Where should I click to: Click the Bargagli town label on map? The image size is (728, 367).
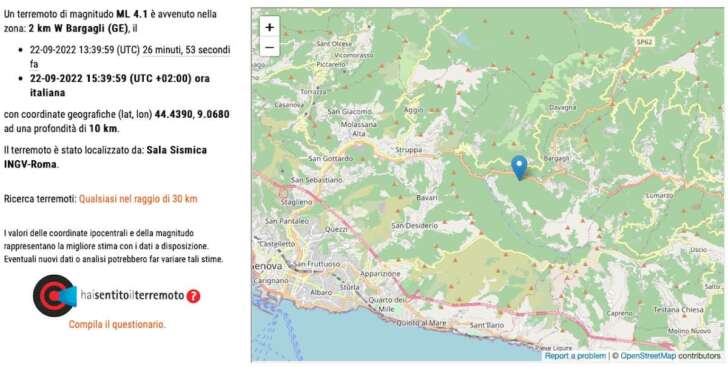click(x=556, y=158)
